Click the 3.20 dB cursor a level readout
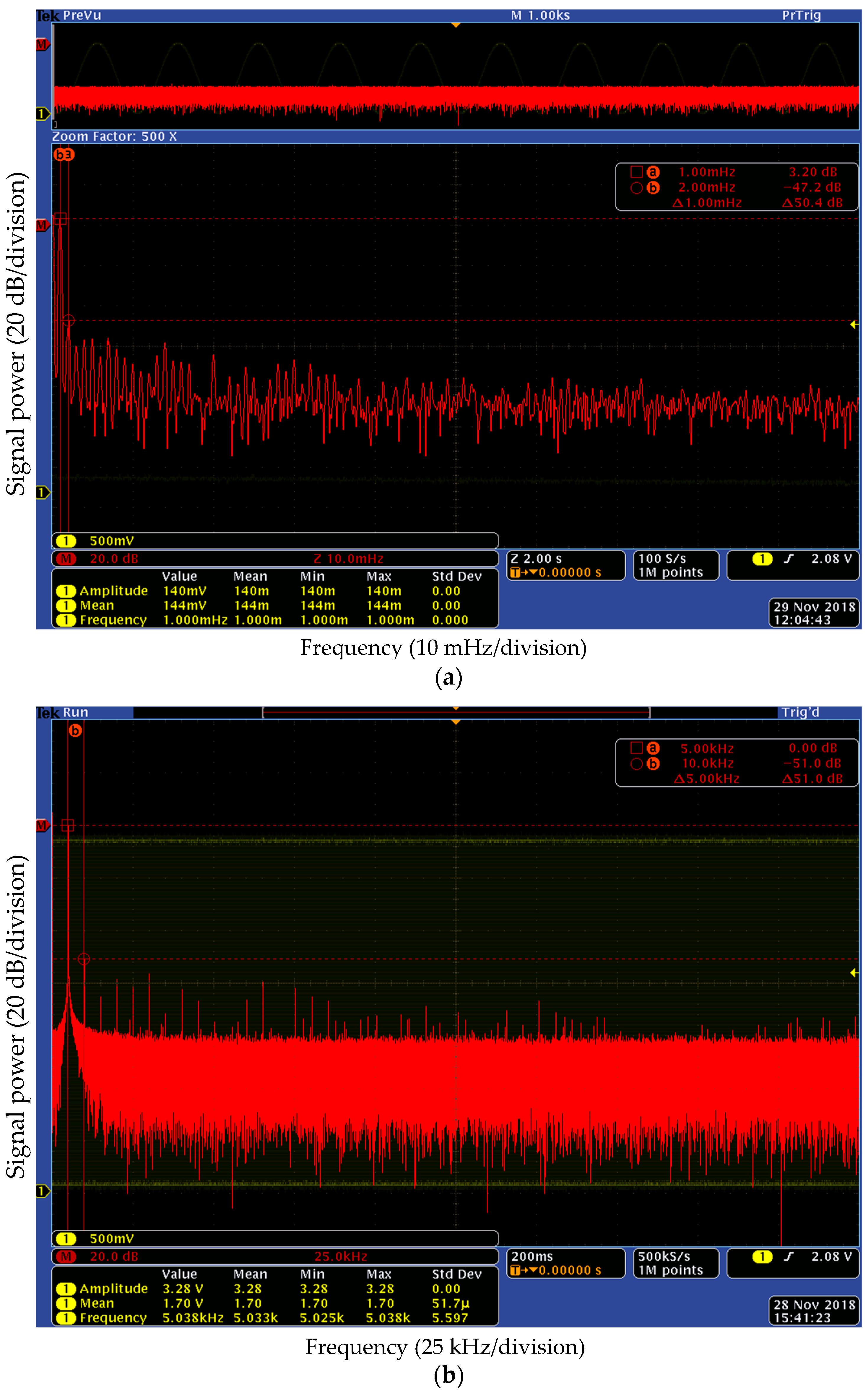Viewport: 868px width, 1393px height. point(813,172)
